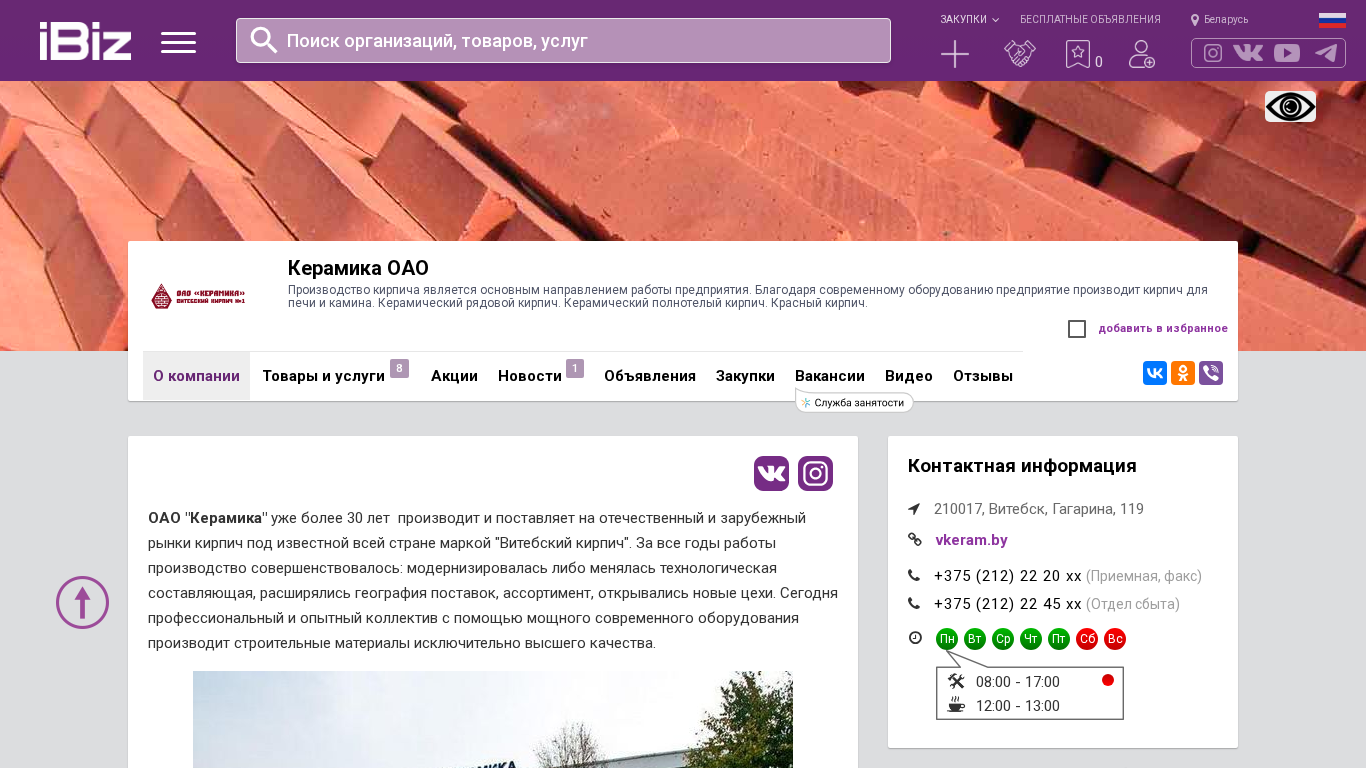Open the Отзывы tab
1366x768 pixels.
[983, 376]
